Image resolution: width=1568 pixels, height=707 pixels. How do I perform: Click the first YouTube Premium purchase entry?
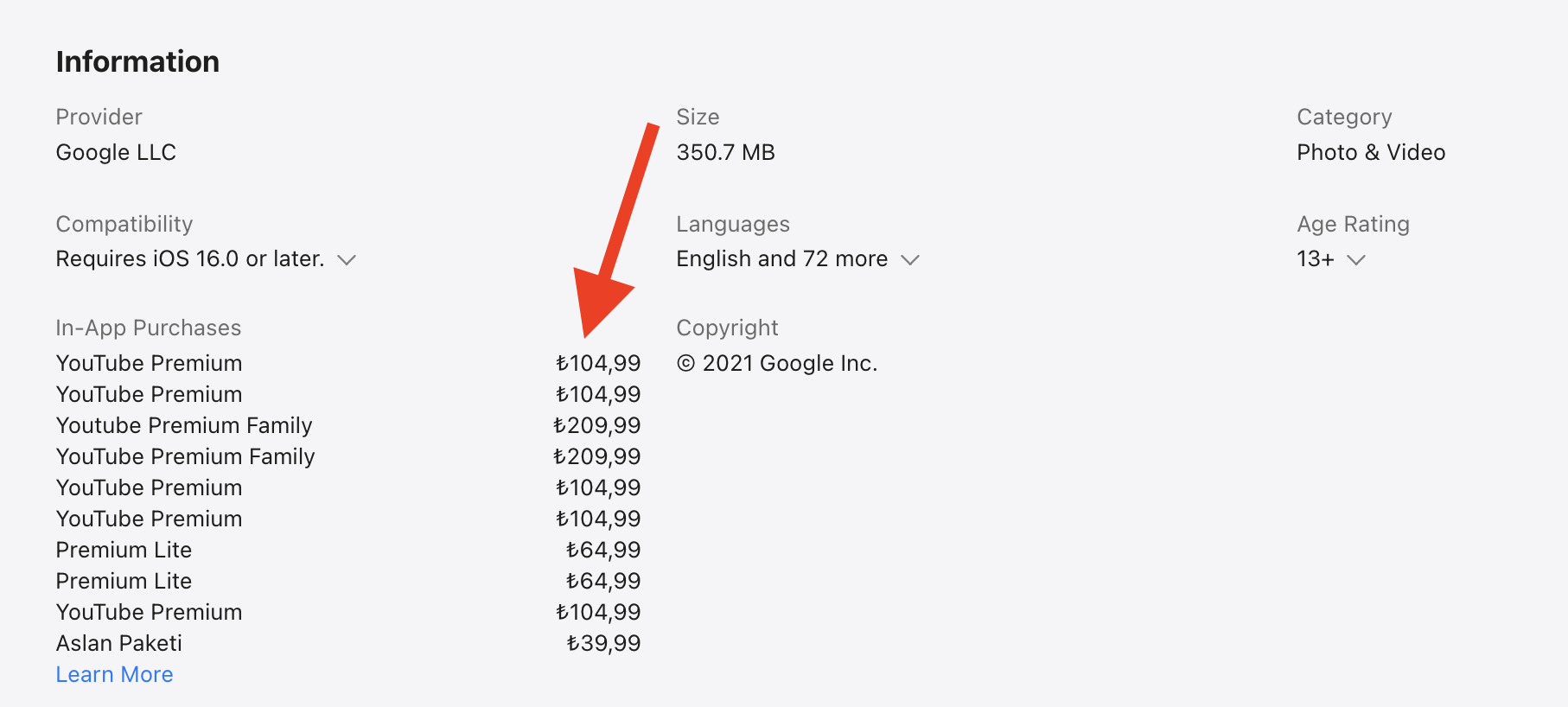pyautogui.click(x=149, y=363)
